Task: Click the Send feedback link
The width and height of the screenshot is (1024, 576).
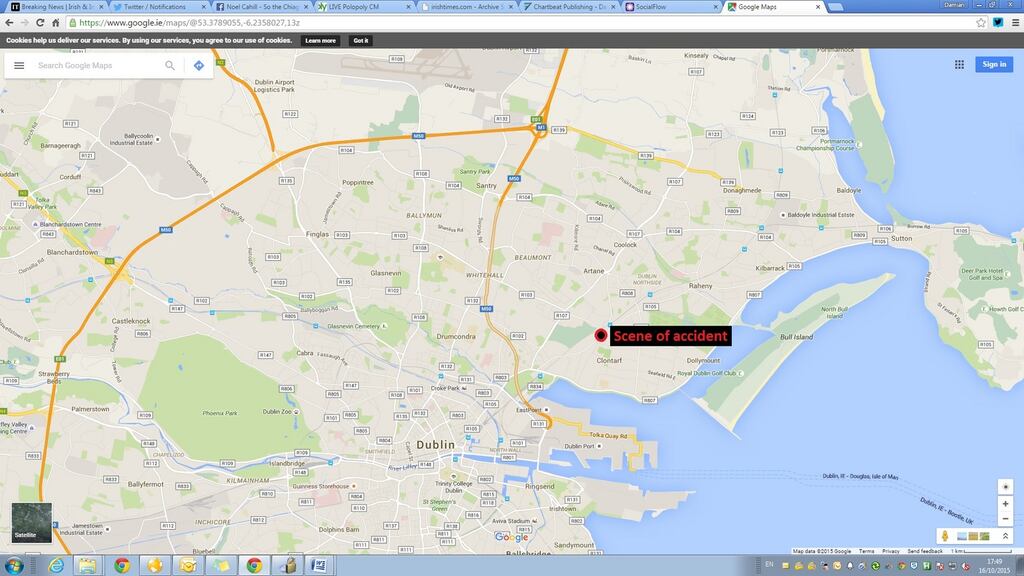Action: (925, 551)
